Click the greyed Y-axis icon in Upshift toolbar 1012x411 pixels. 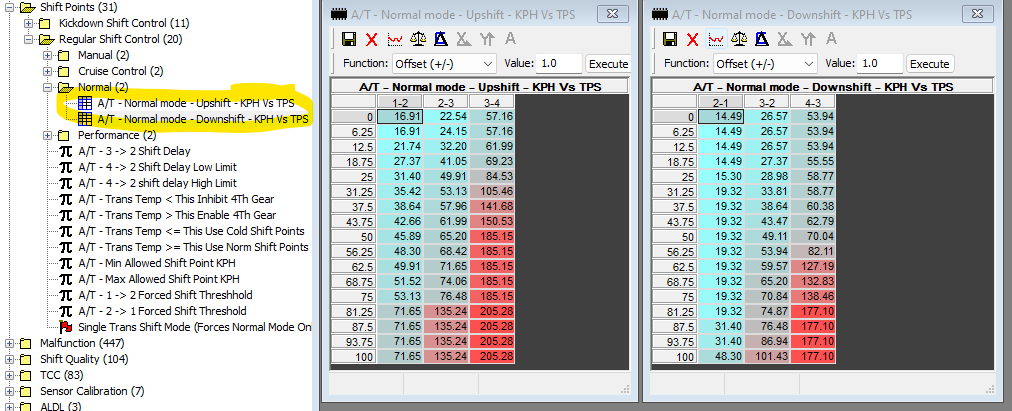tap(487, 40)
